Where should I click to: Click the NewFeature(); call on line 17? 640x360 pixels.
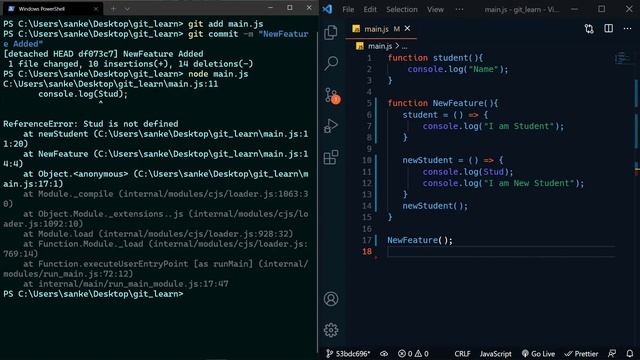pos(420,240)
